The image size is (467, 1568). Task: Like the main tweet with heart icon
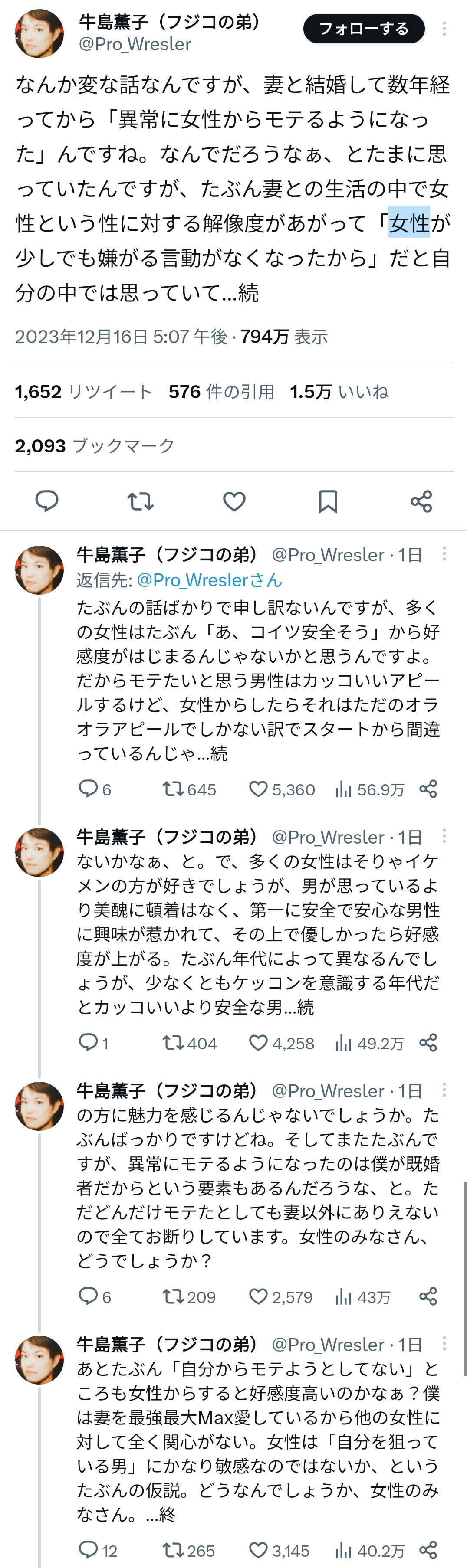coord(234,501)
